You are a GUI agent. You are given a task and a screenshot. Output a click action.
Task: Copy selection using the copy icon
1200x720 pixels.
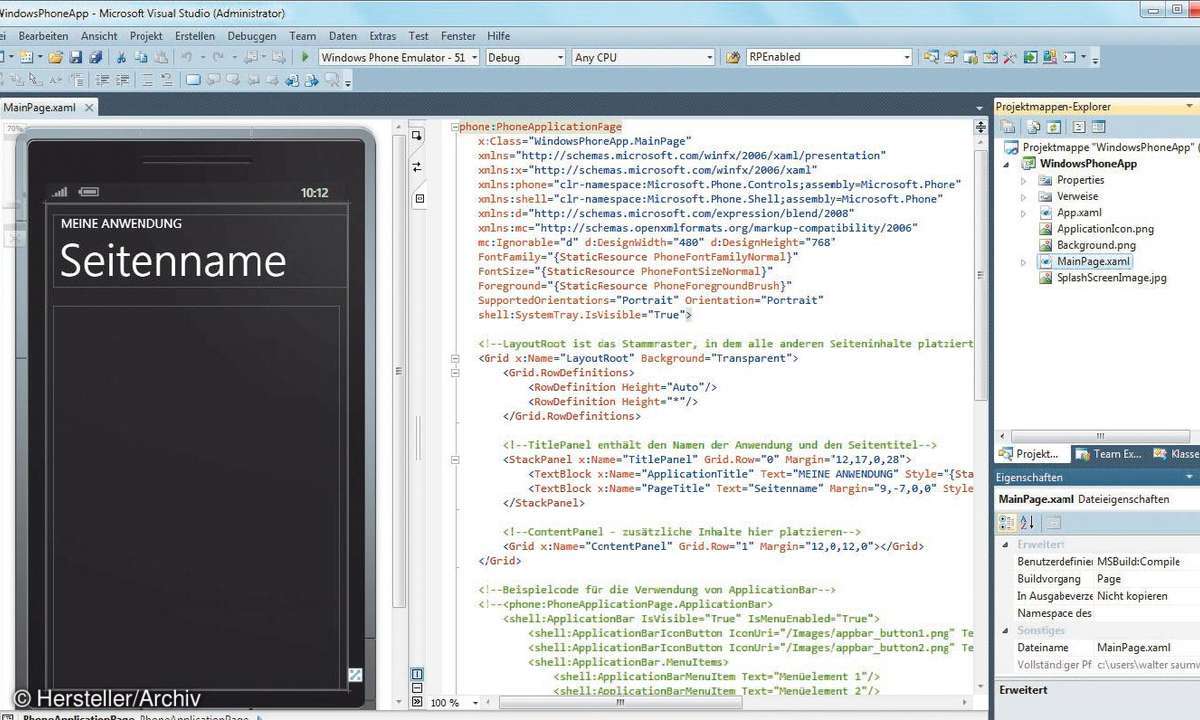[141, 57]
